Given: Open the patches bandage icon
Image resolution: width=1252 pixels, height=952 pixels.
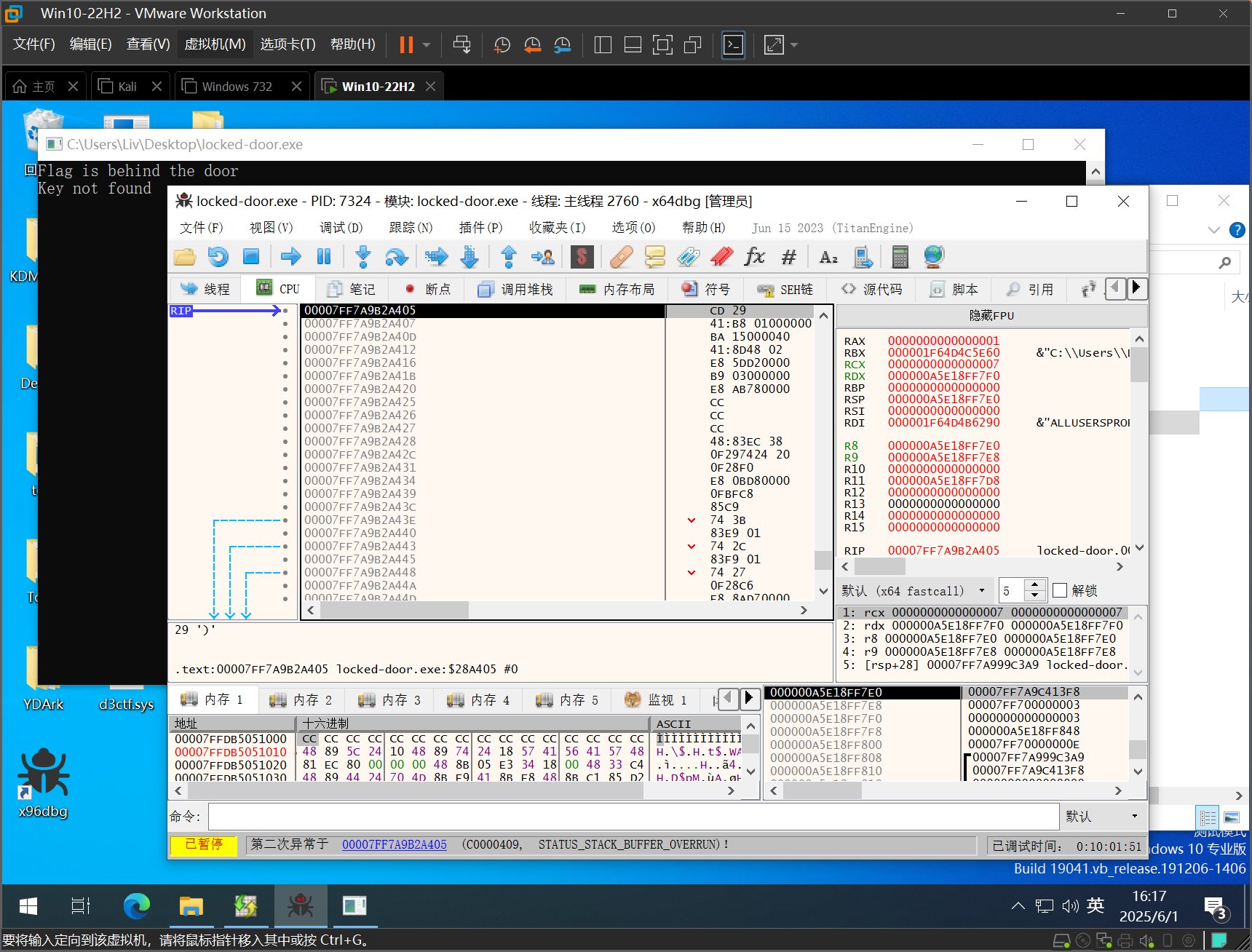Looking at the screenshot, I should click(x=621, y=256).
